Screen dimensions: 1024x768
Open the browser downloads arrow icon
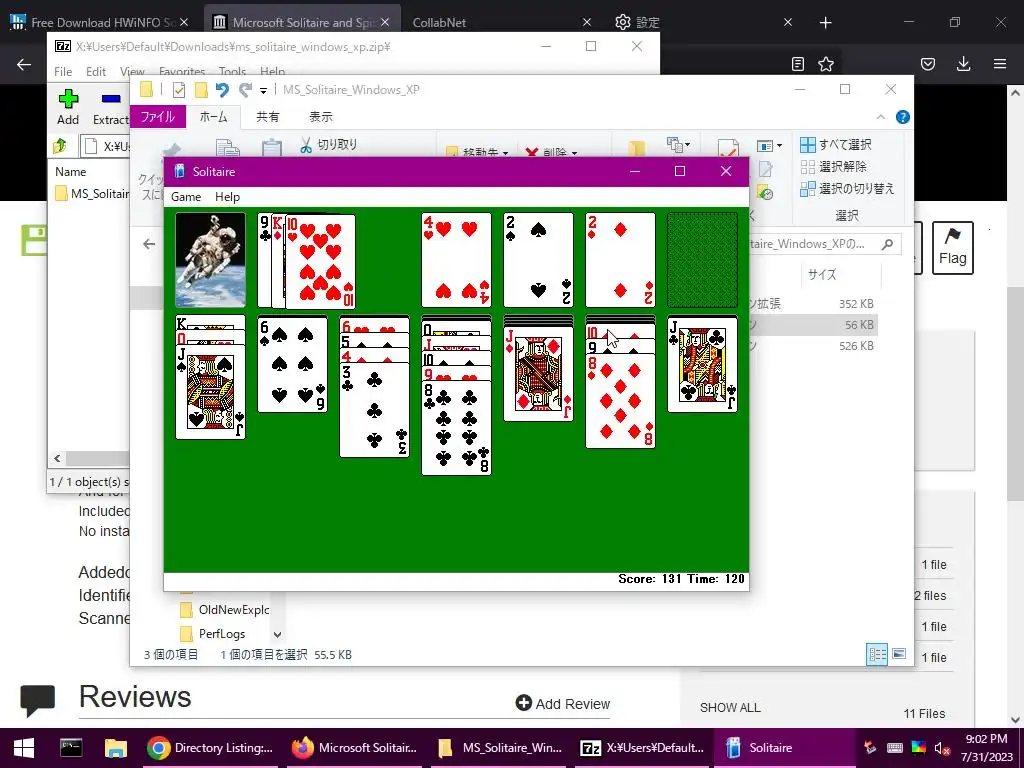(964, 63)
